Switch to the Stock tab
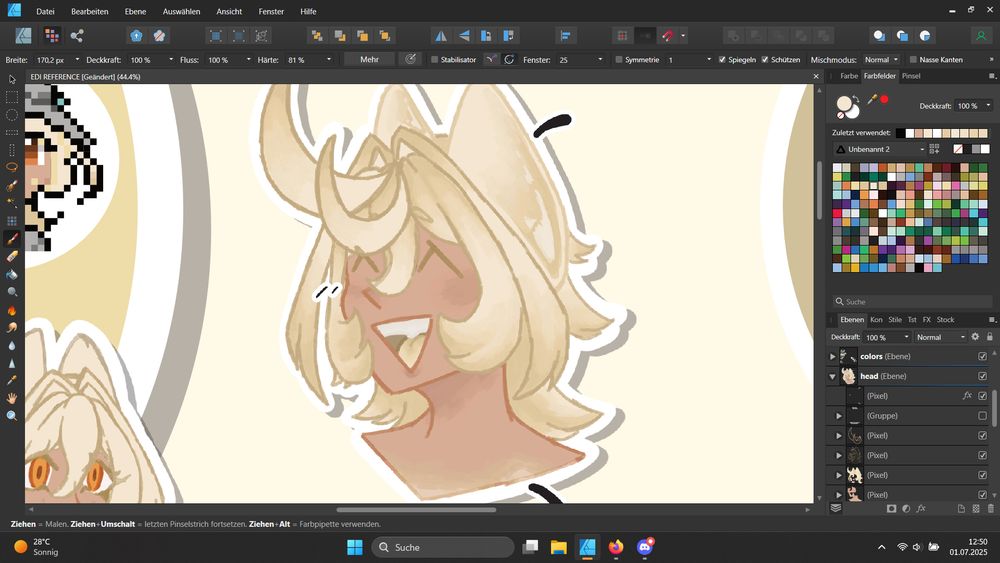This screenshot has height=563, width=1000. click(x=945, y=319)
